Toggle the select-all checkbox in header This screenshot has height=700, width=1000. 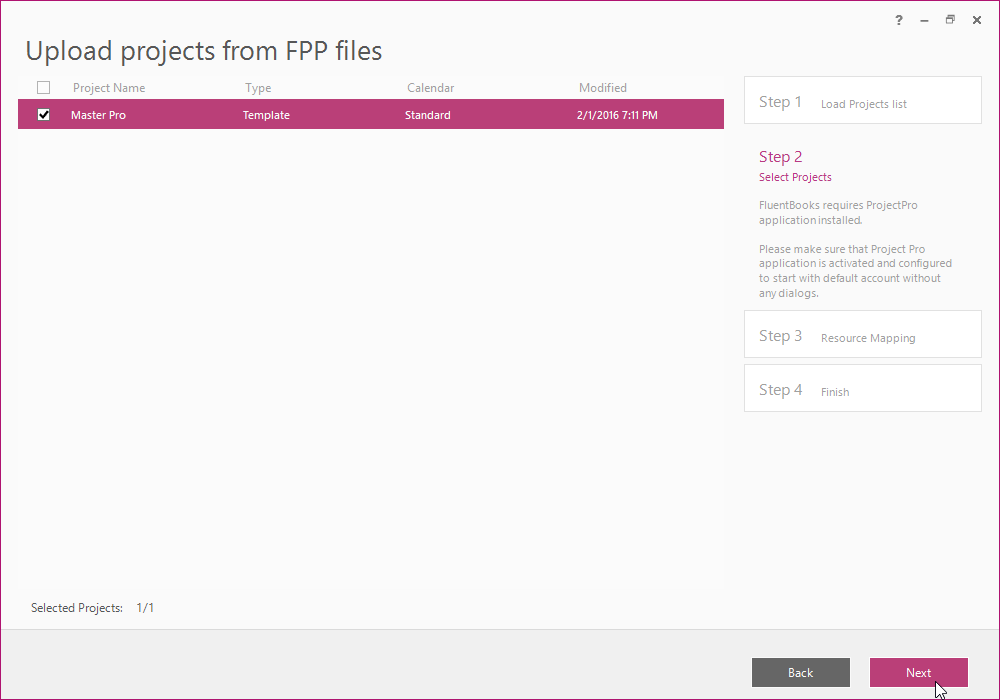(x=43, y=87)
